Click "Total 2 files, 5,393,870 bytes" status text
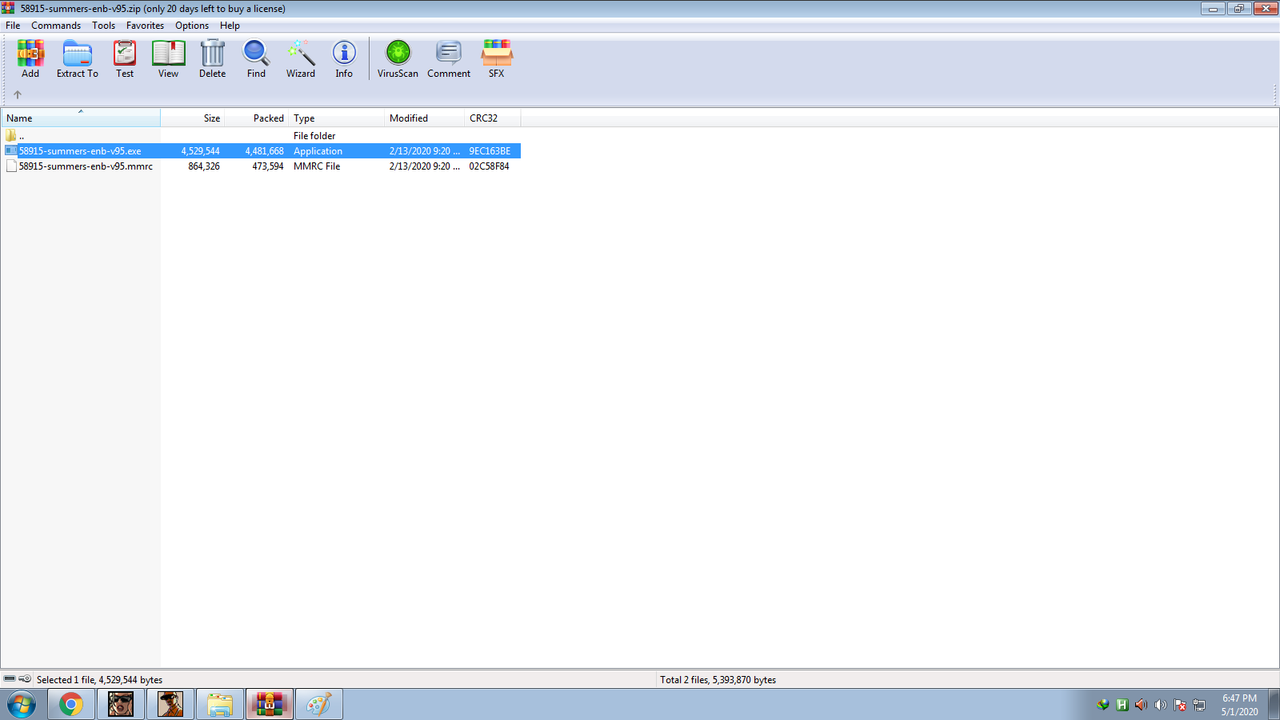1280x720 pixels. (718, 680)
